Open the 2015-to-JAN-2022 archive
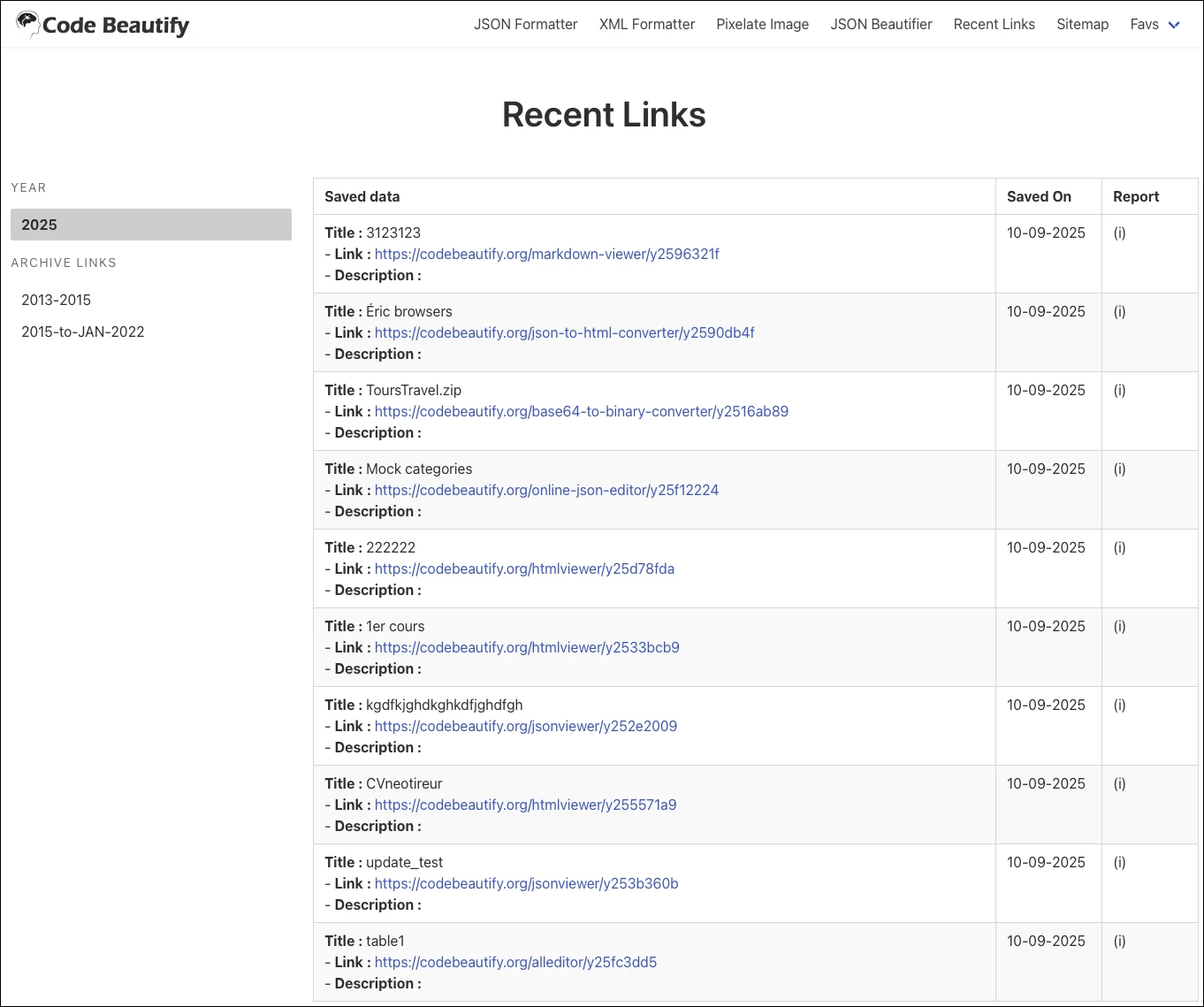Viewport: 1204px width, 1007px height. coord(83,332)
